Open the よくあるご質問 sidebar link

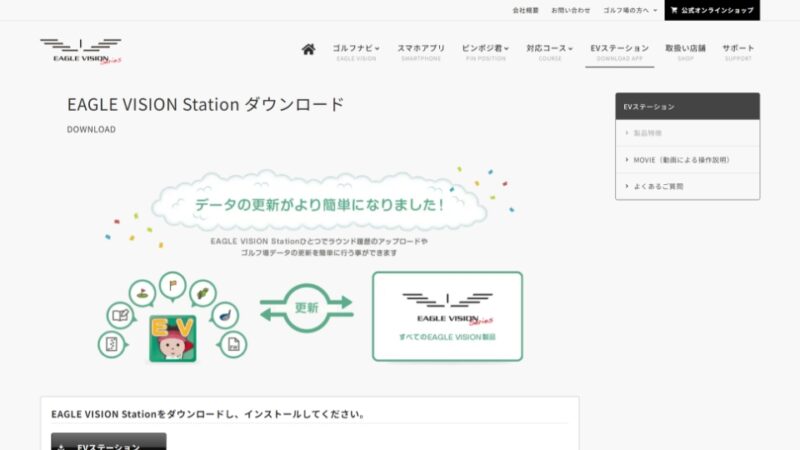click(687, 186)
